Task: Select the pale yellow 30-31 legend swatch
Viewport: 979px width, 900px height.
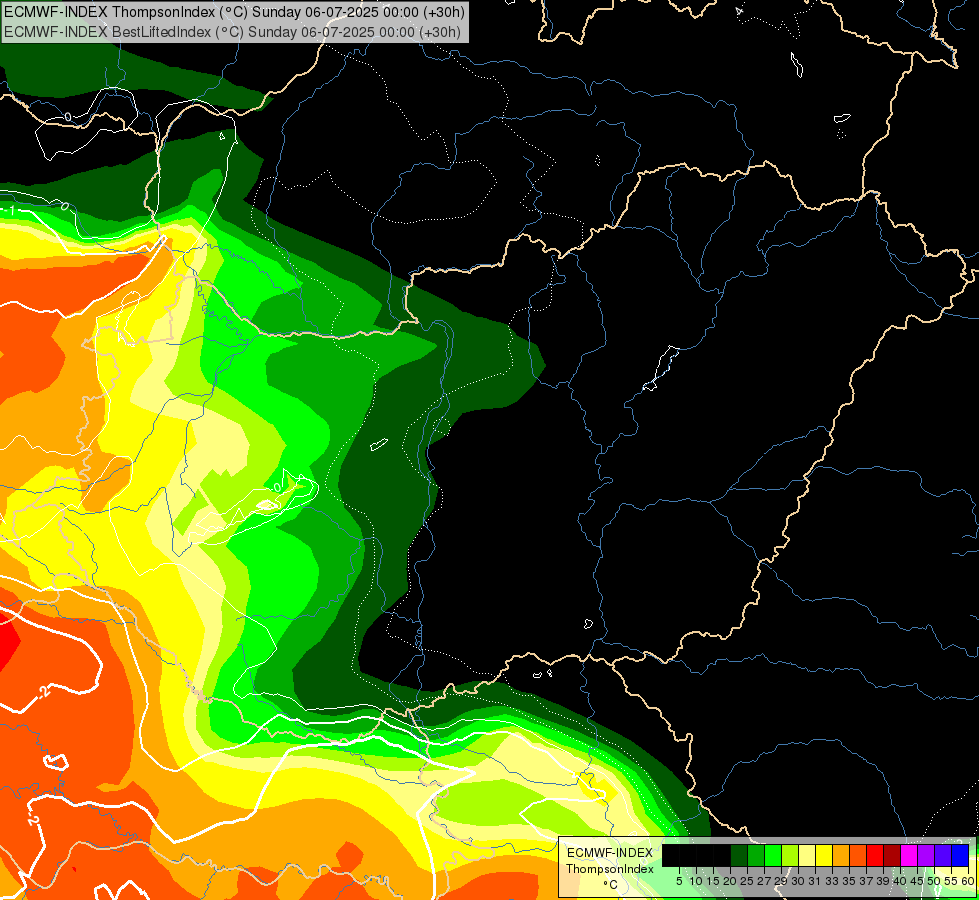Action: [x=807, y=855]
